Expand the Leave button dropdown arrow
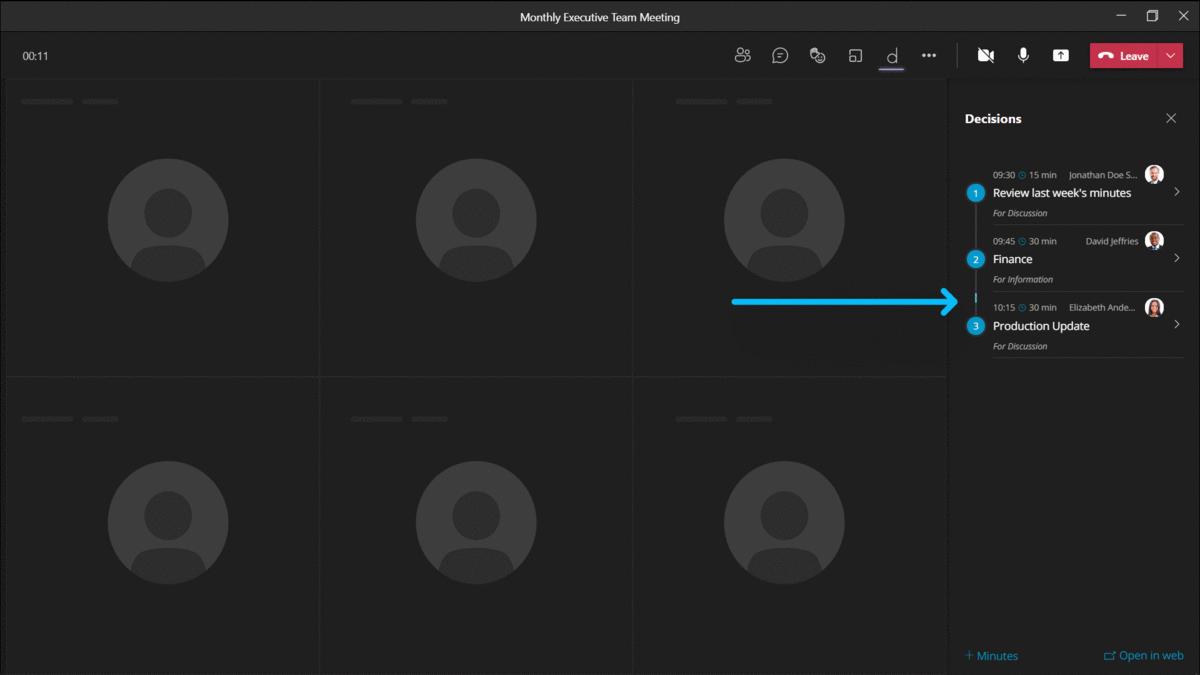This screenshot has width=1200, height=675. tap(1170, 56)
